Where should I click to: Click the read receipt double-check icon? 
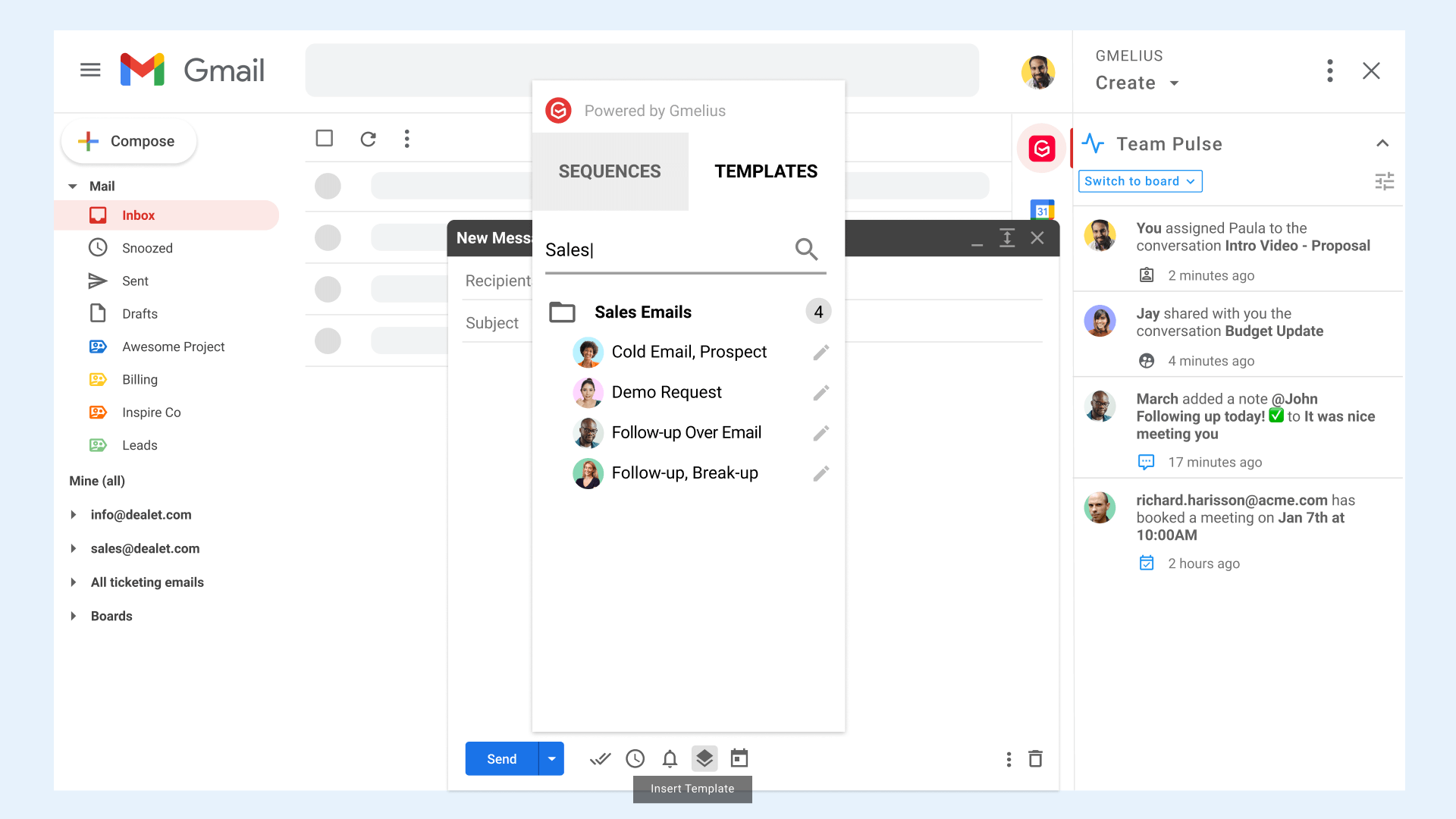[600, 758]
